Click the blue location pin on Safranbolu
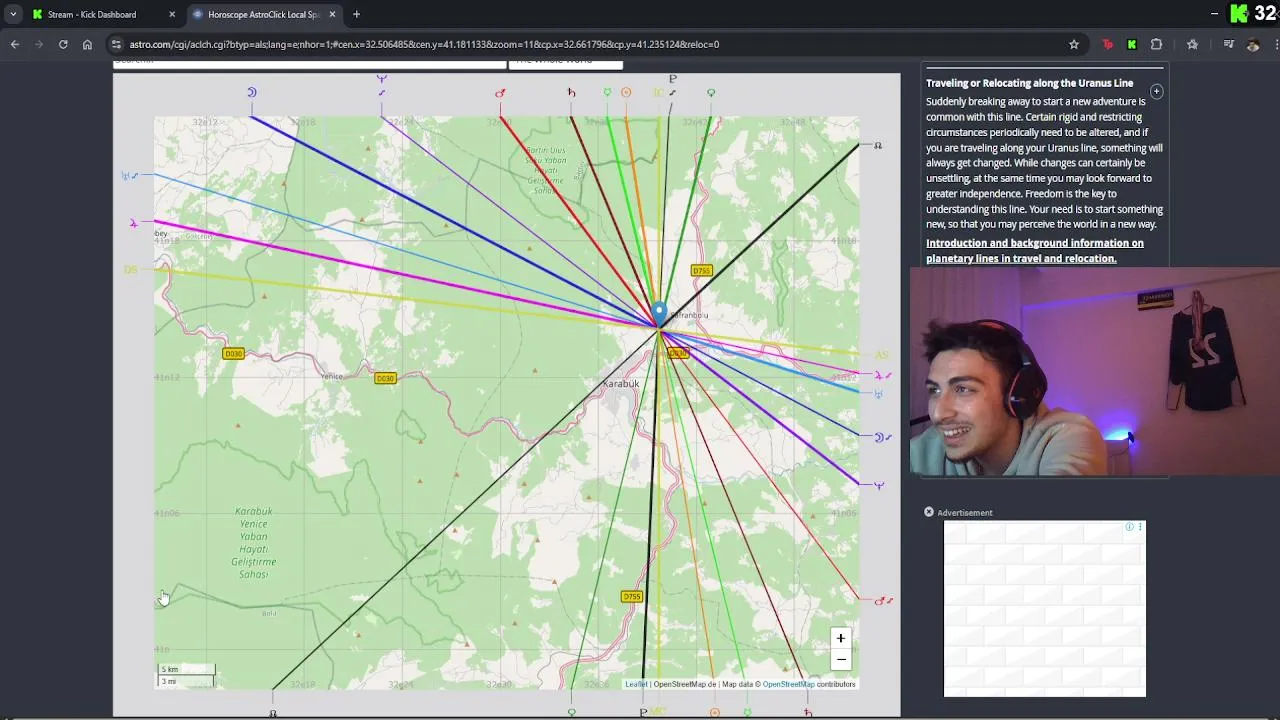 (x=659, y=313)
